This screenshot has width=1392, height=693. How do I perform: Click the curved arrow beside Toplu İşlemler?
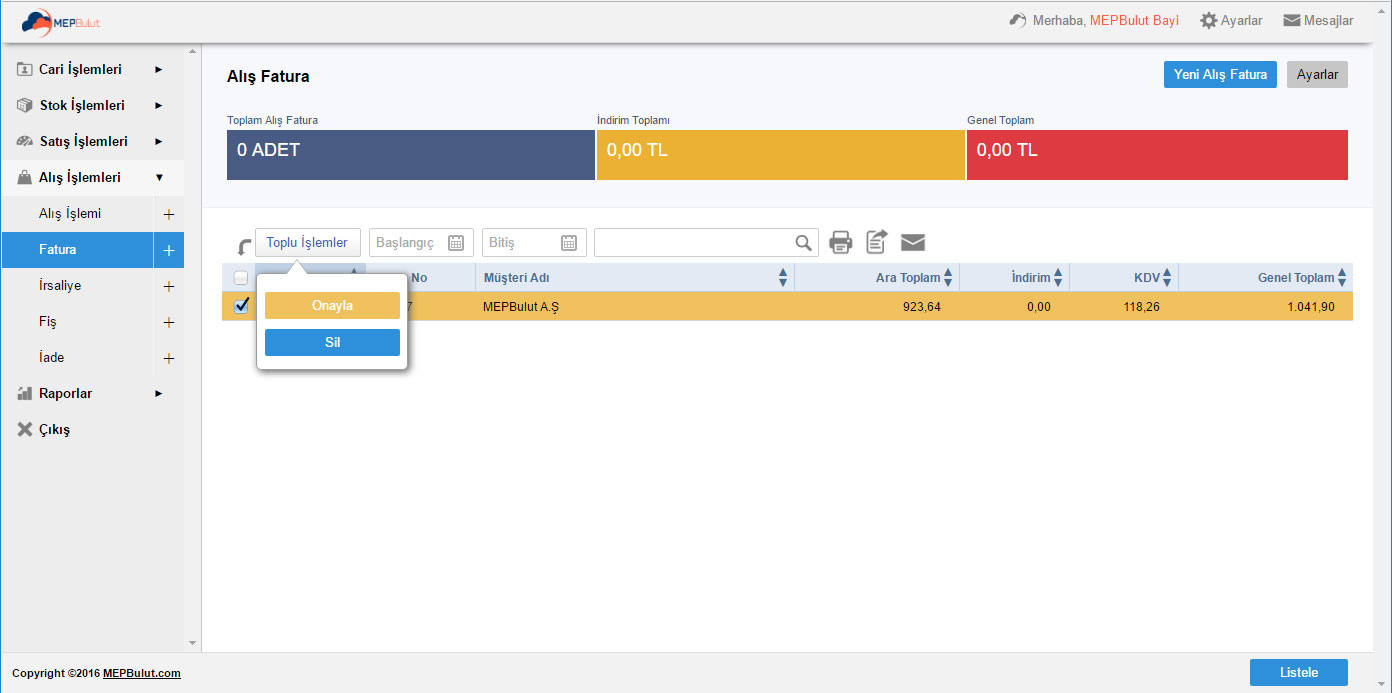tap(243, 246)
